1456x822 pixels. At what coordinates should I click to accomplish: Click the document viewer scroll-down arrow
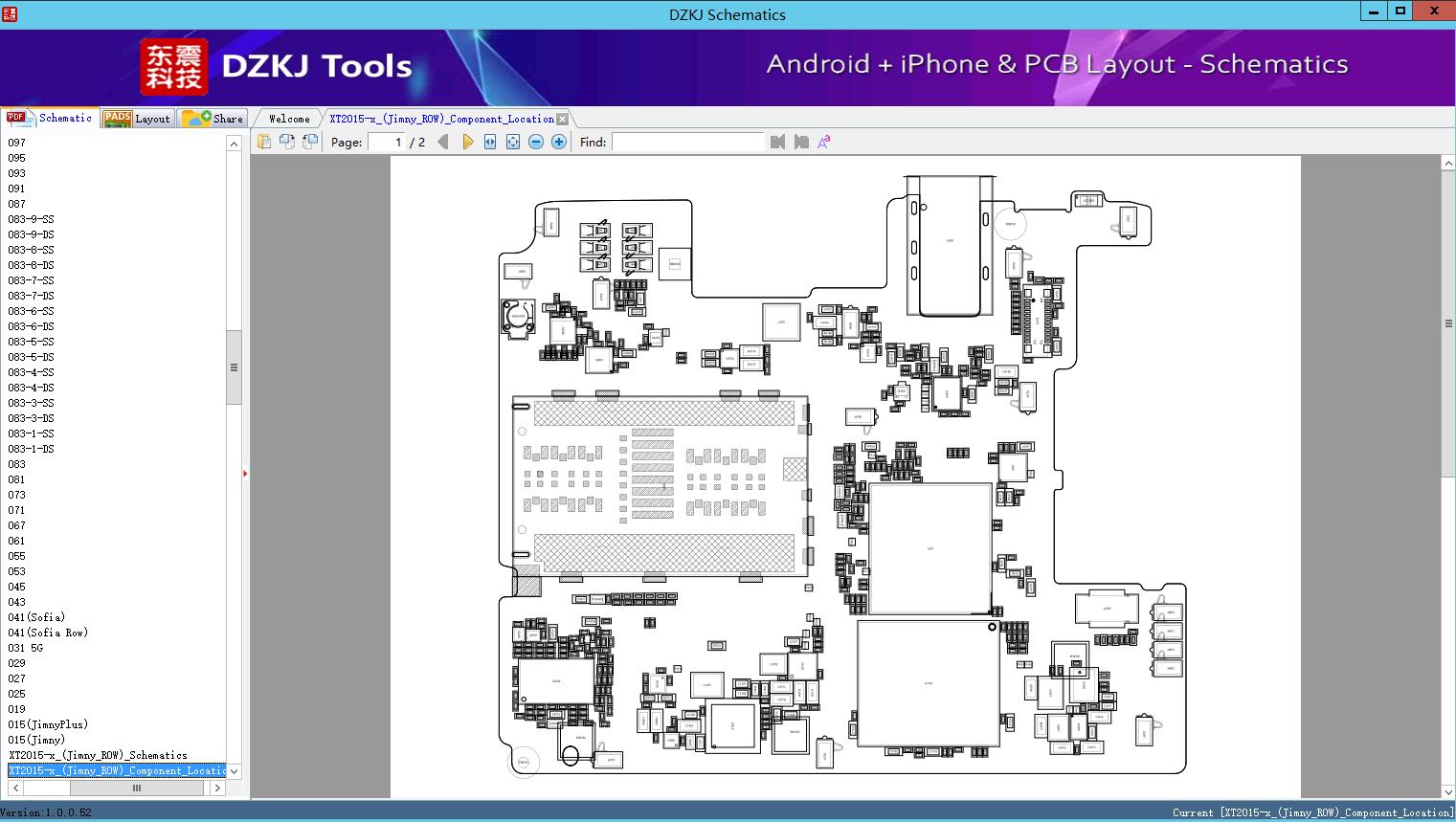coord(1448,791)
